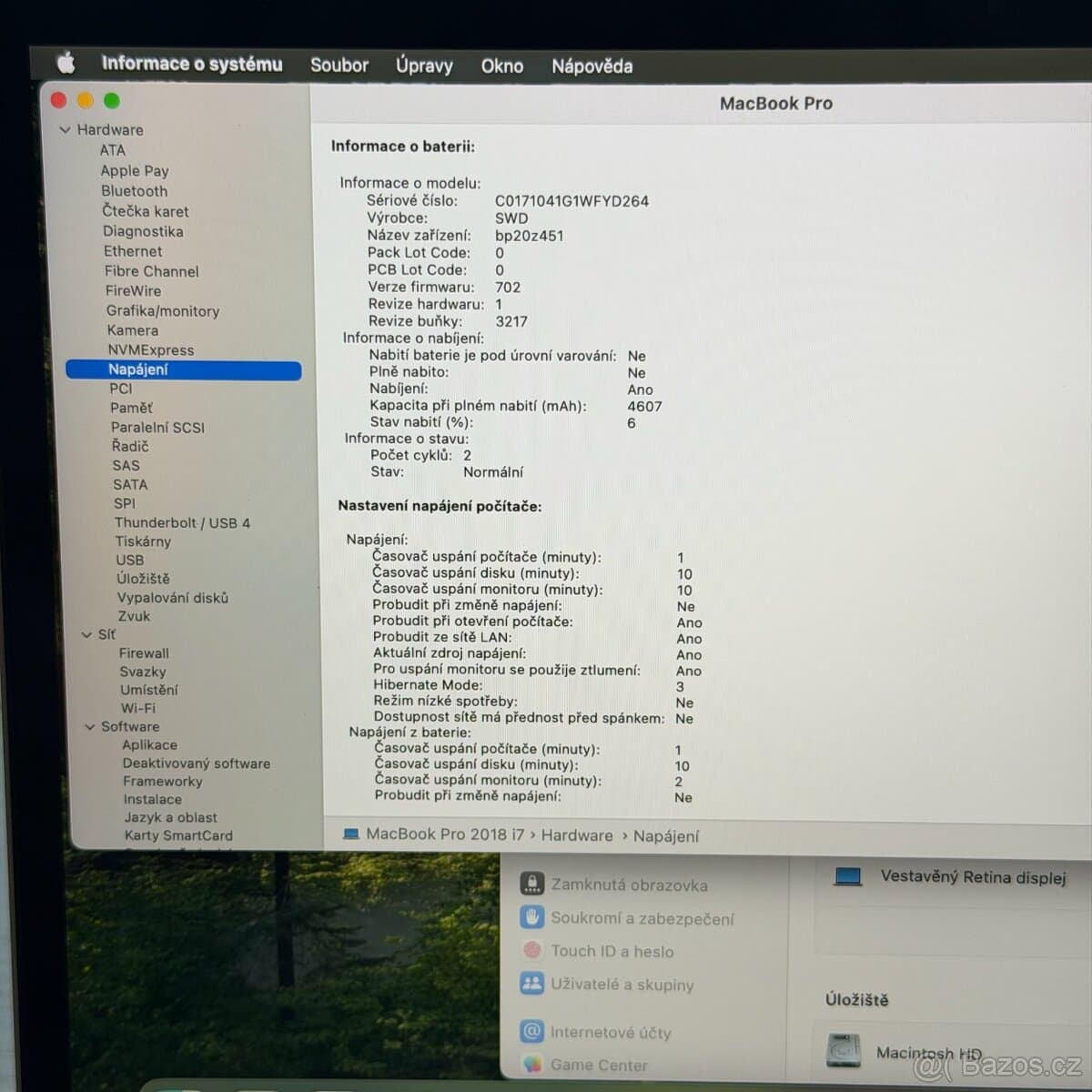Select Wi-Fi under Síť

(x=138, y=708)
